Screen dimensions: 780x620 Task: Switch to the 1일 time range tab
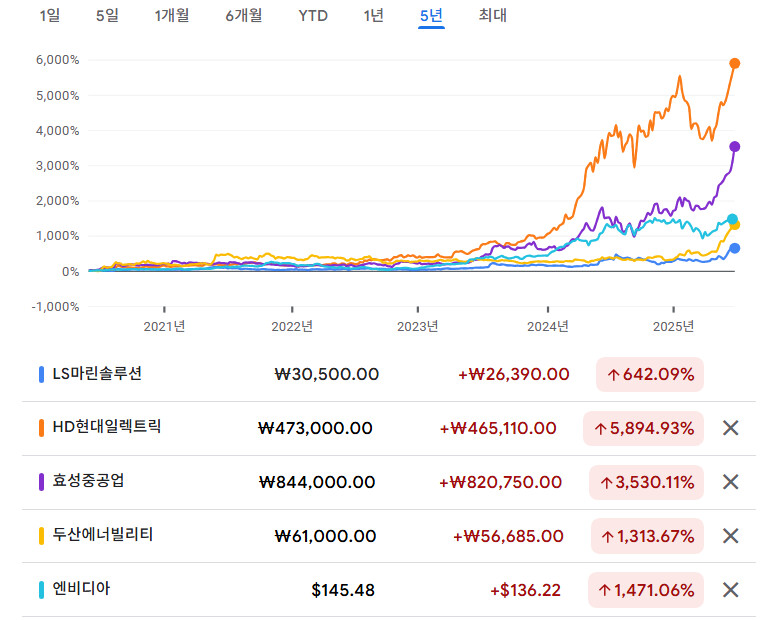[49, 16]
